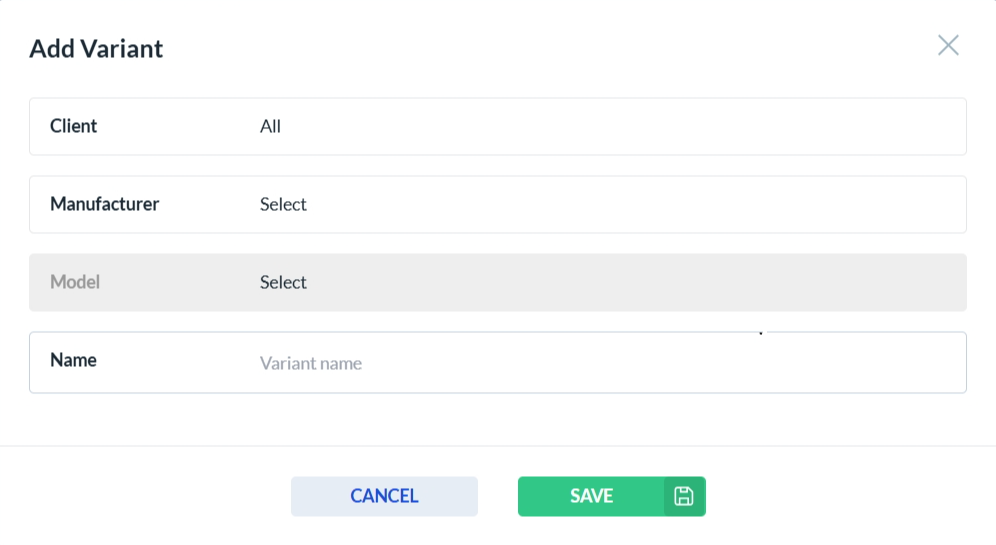Screen dimensions: 996x545
Task: Click the Manufacturer field label
Action: click(105, 204)
